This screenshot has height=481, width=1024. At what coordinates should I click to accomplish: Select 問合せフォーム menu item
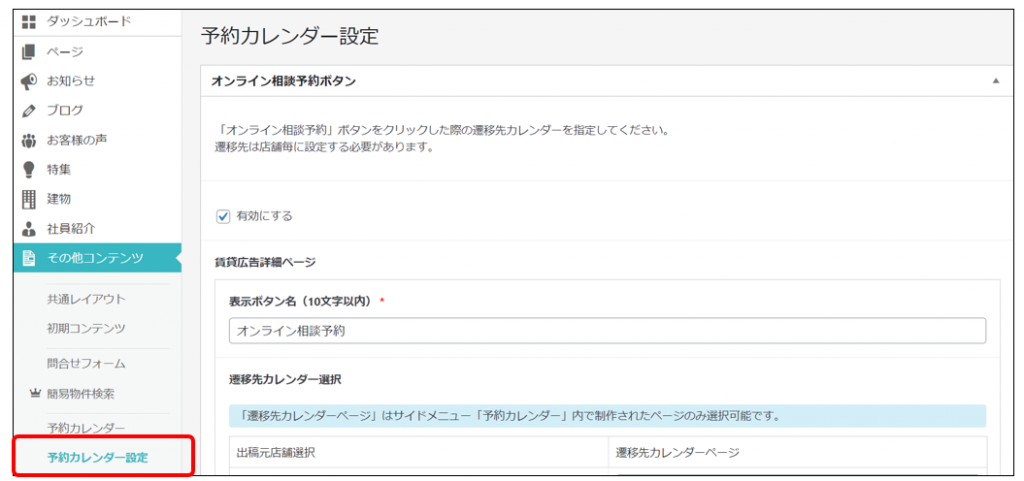tap(86, 363)
